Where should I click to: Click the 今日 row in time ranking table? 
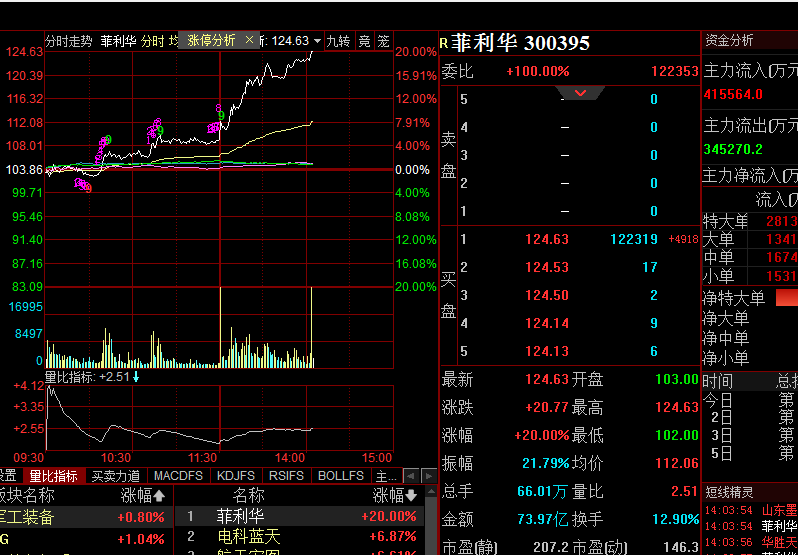coord(750,400)
